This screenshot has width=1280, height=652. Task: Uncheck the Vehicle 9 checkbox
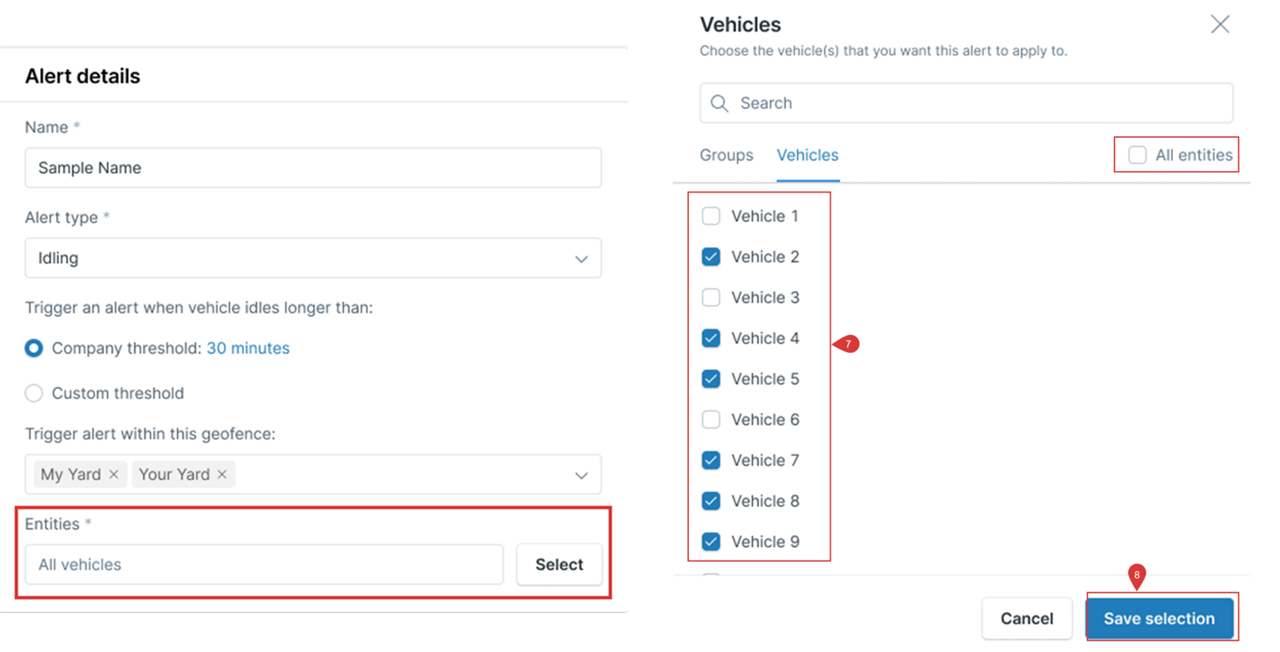(711, 541)
